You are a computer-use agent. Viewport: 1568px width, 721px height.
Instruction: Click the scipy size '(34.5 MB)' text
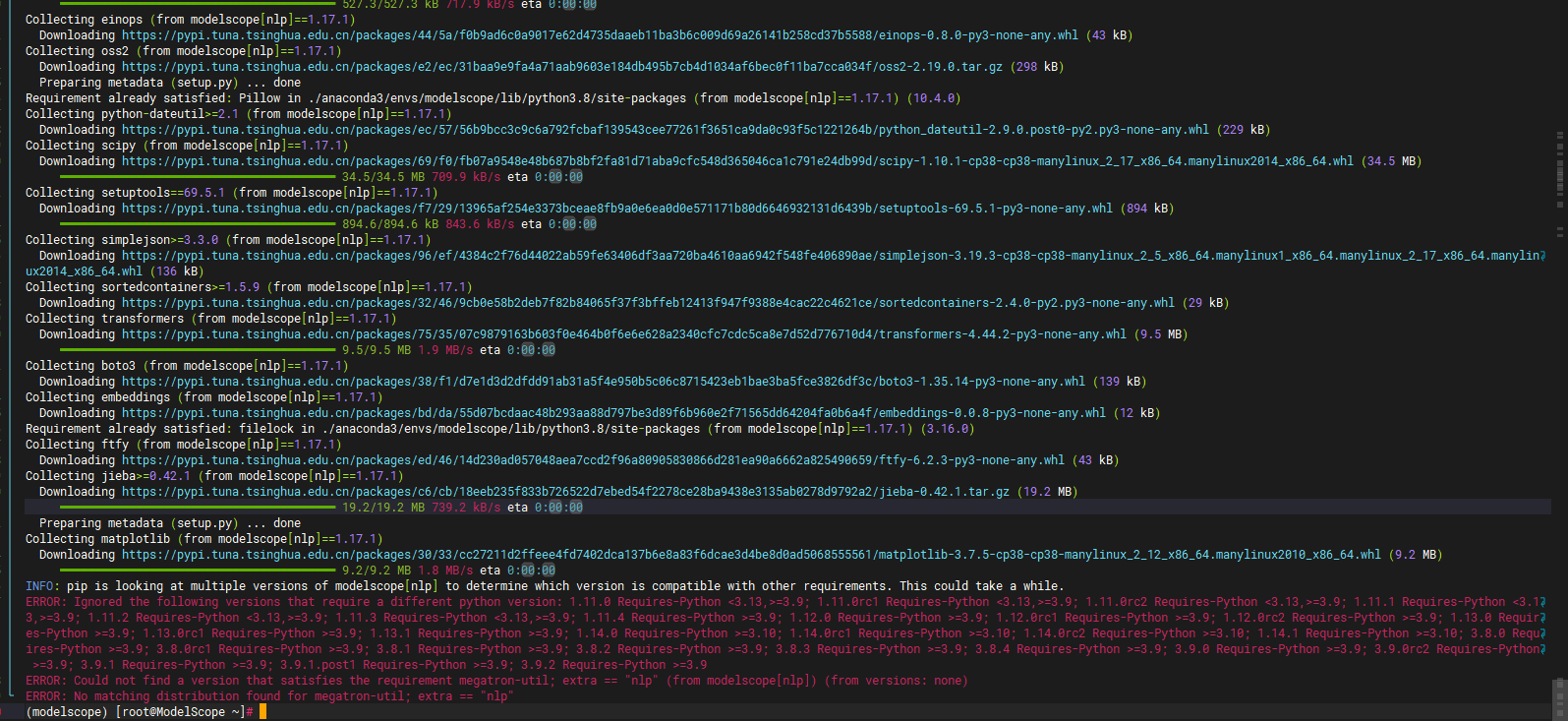(x=1391, y=161)
